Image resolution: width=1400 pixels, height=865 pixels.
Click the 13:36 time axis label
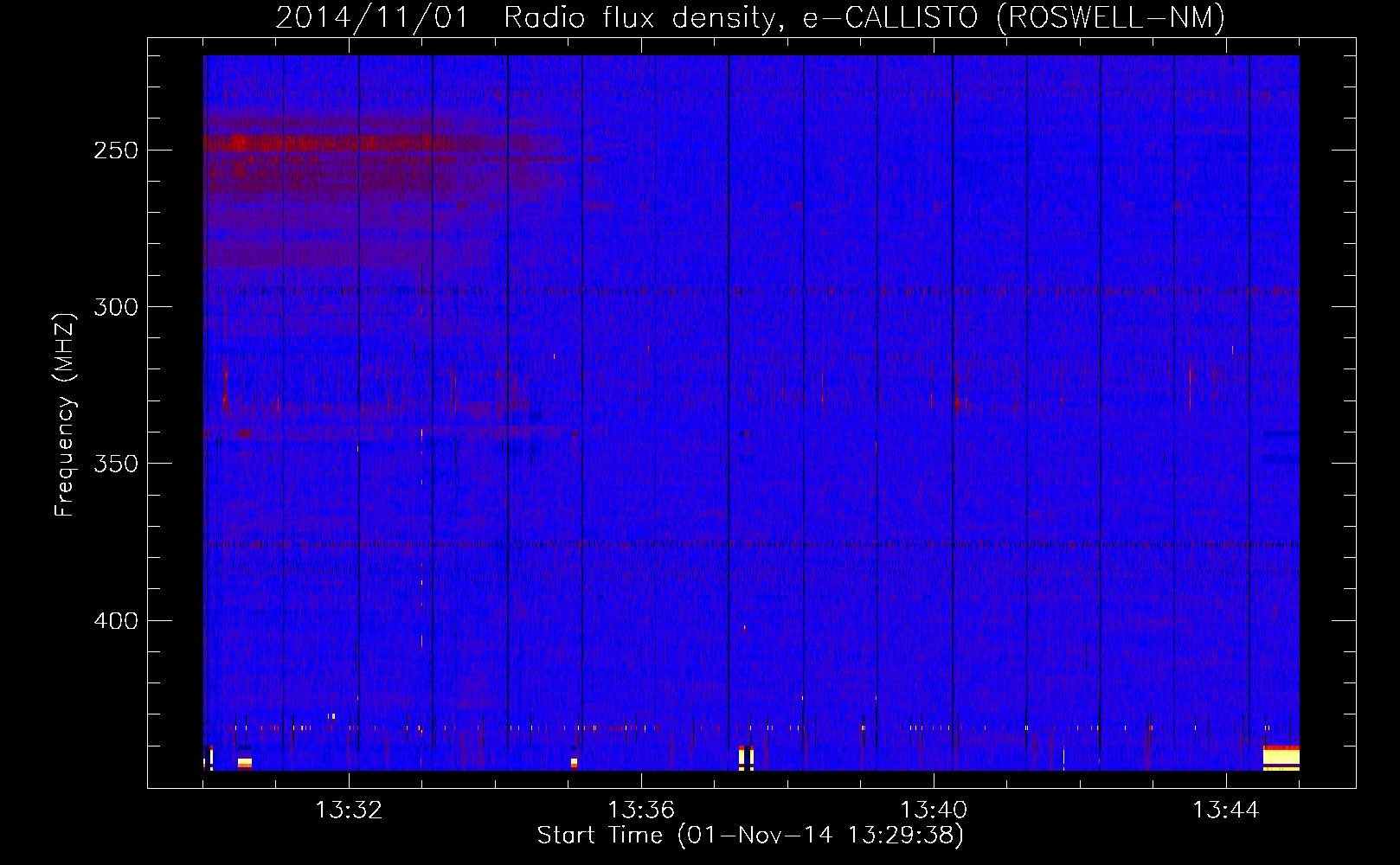(641, 811)
